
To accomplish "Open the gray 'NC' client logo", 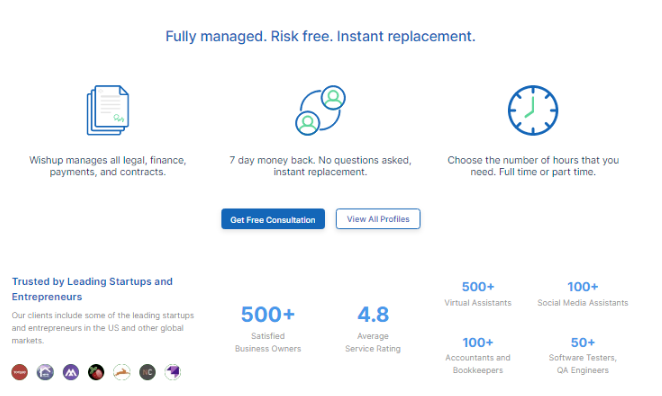I will [147, 372].
